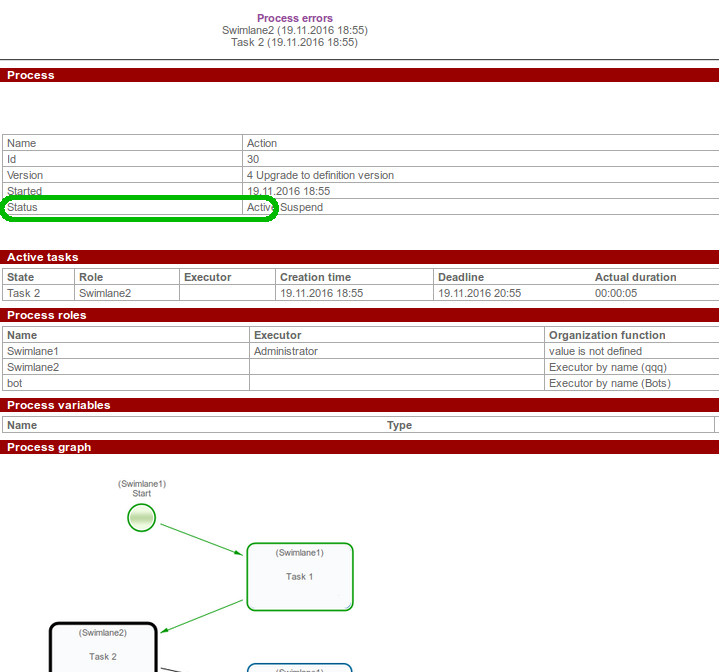719x672 pixels.
Task: Collapse the Process graph section header
Action: (49, 447)
